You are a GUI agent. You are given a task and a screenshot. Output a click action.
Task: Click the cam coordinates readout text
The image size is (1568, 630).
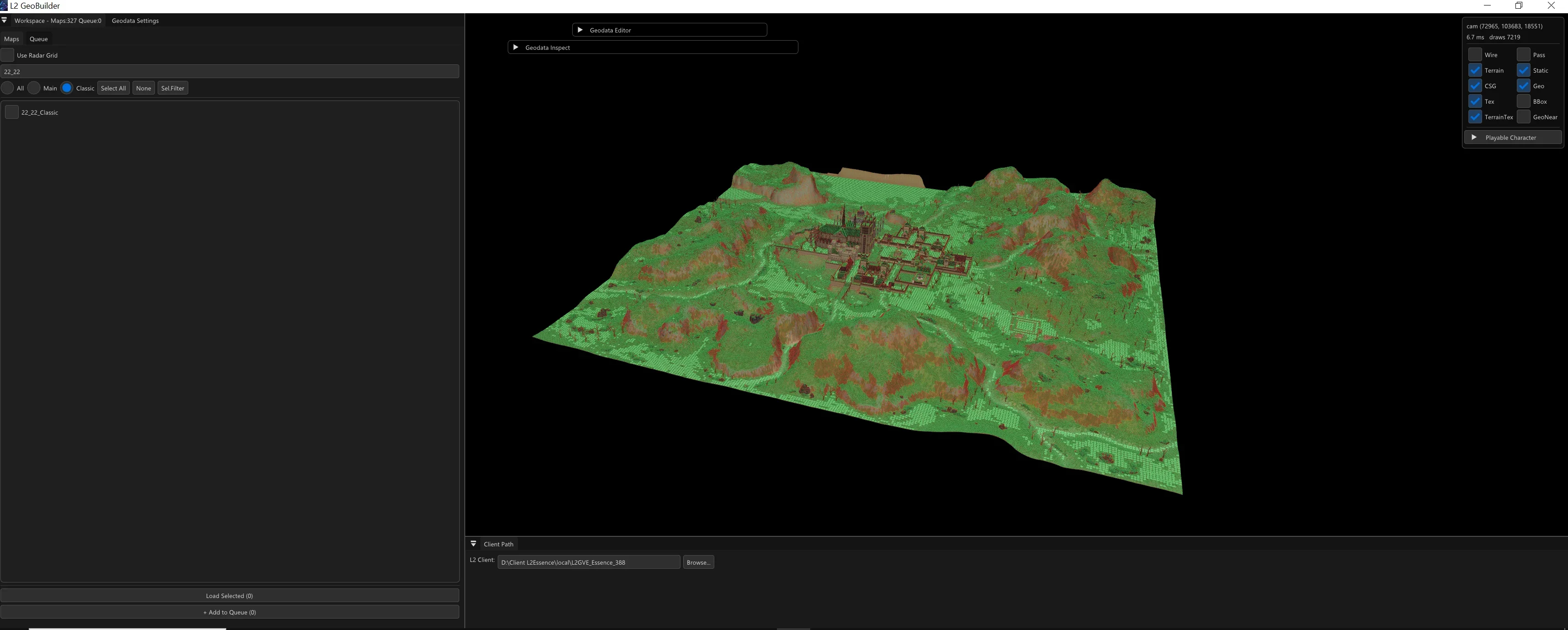click(1504, 26)
